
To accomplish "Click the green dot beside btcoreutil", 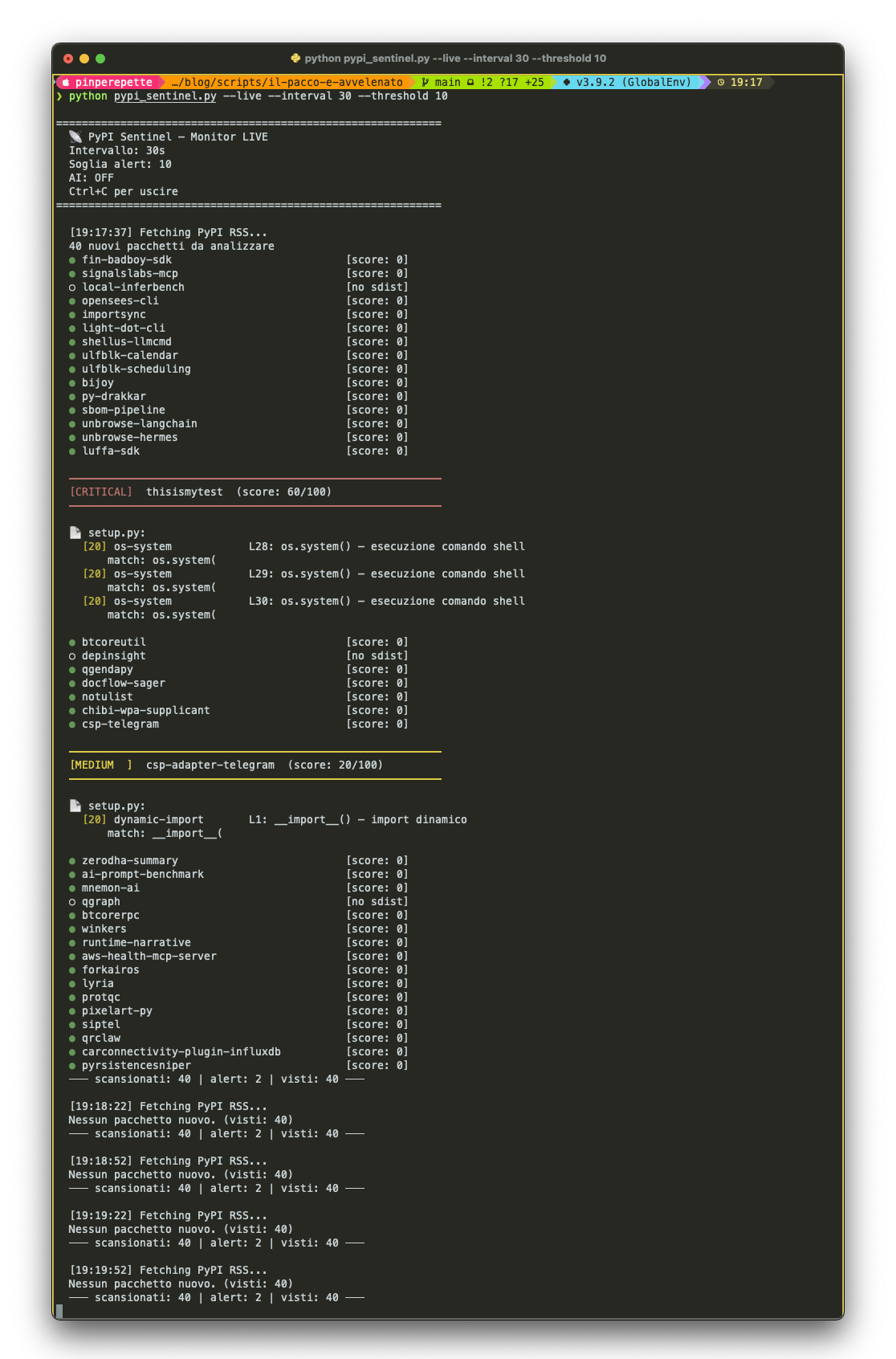I will (x=72, y=643).
